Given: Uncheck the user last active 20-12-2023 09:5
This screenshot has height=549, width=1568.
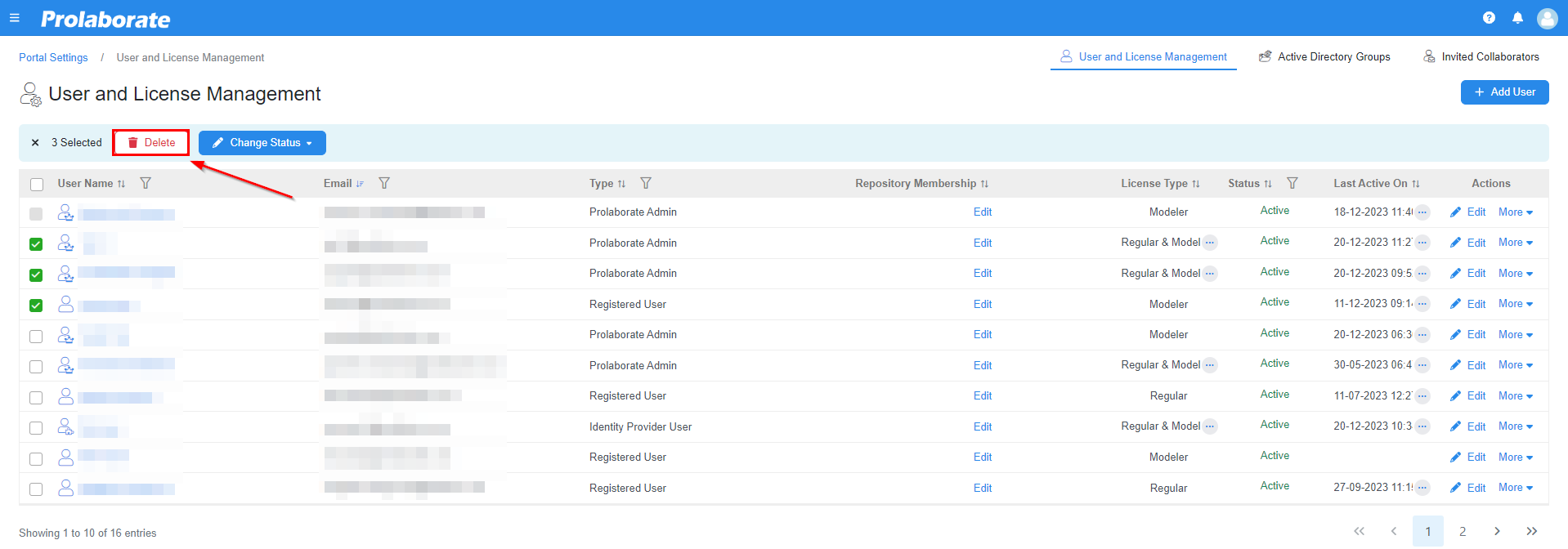Looking at the screenshot, I should point(36,275).
